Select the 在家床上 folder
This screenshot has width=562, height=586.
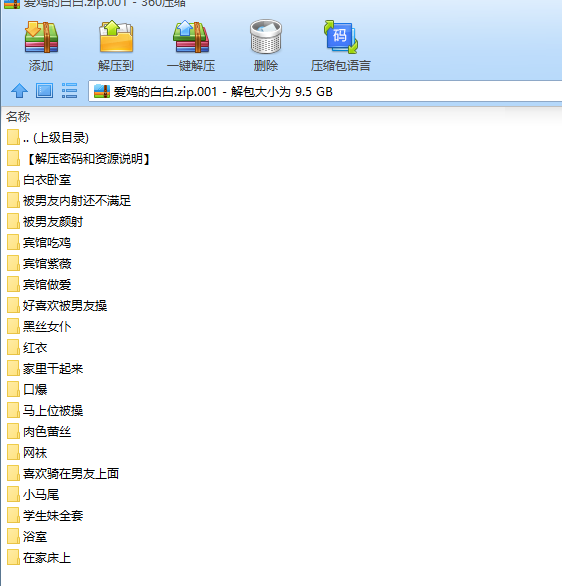tap(39, 558)
